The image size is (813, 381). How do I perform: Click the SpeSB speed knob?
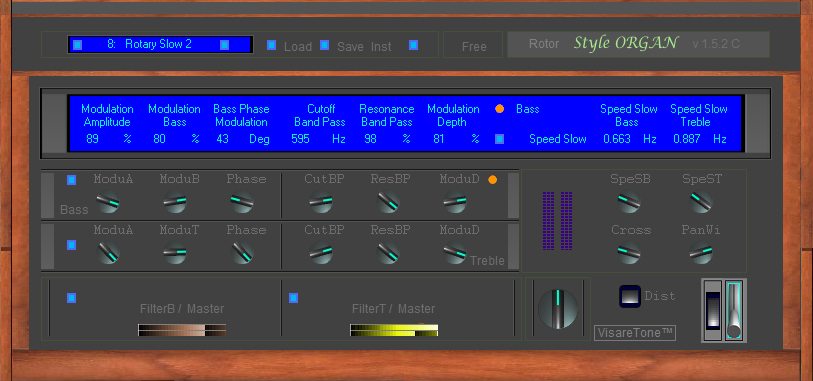pos(629,202)
